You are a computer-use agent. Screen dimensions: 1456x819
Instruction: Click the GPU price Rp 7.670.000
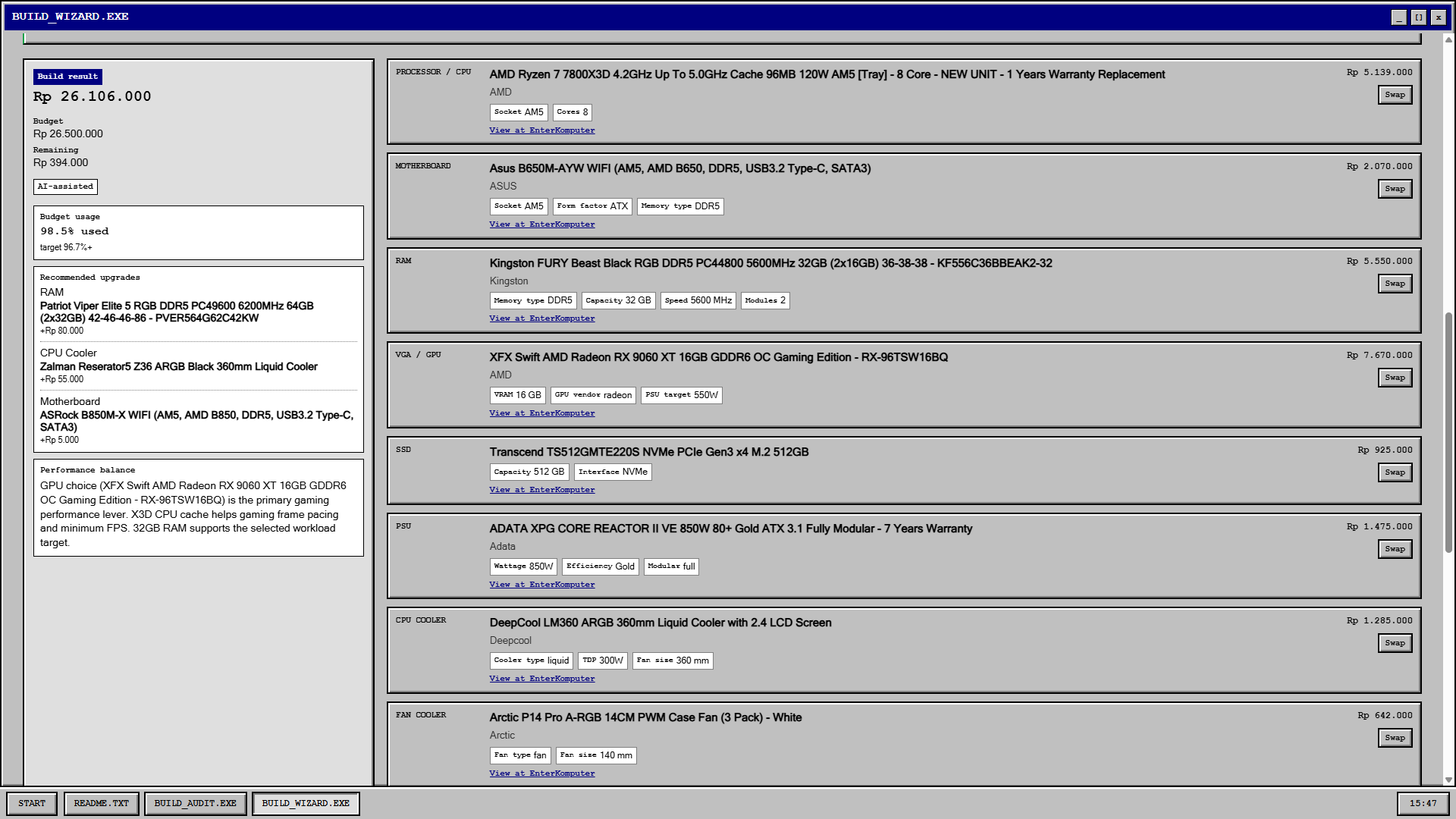pyautogui.click(x=1379, y=355)
